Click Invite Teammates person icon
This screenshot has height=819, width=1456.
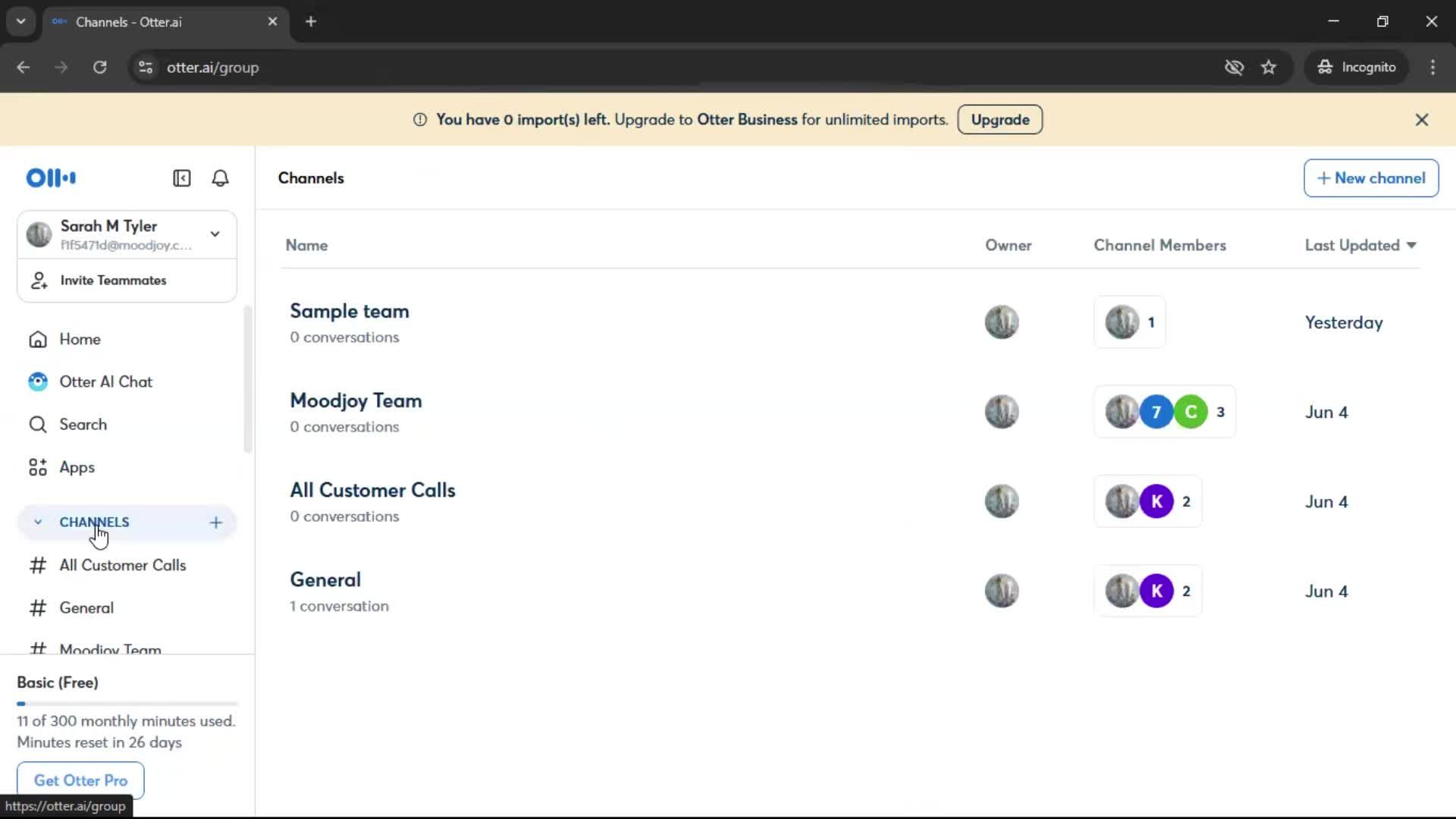[x=39, y=281]
